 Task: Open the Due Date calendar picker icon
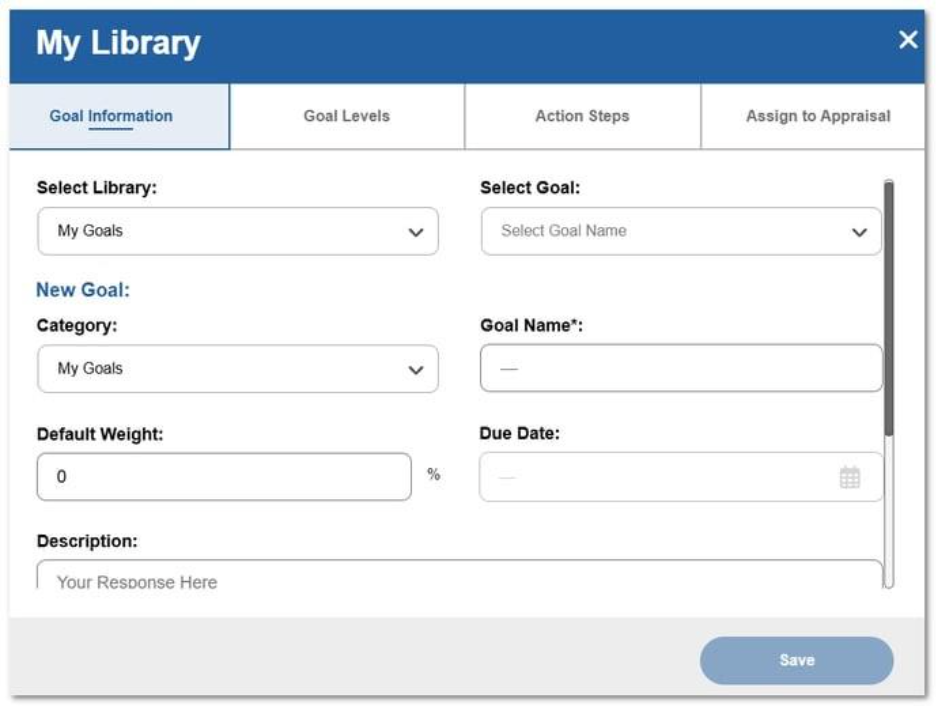point(849,477)
